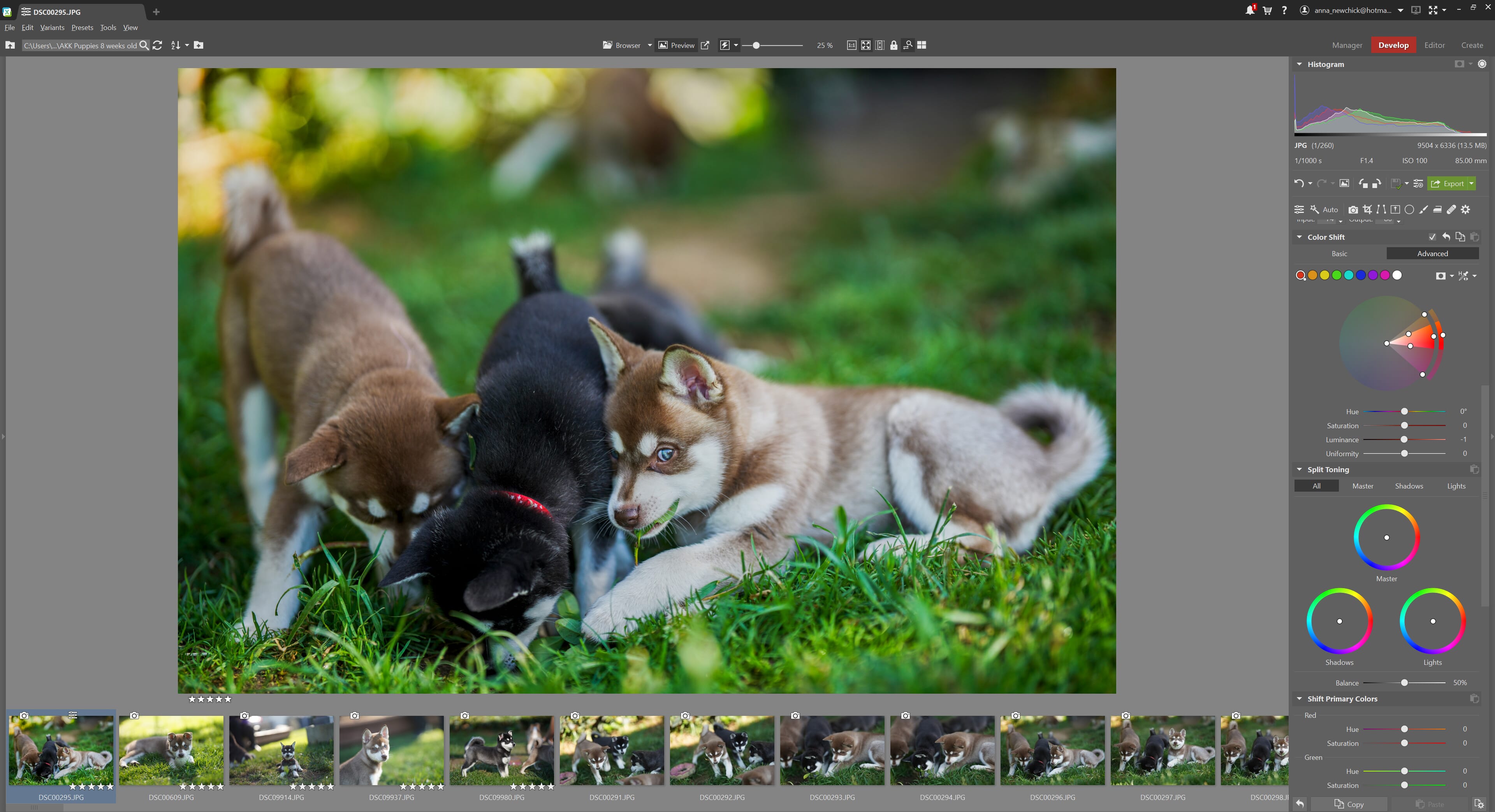The image size is (1495, 812).
Task: Open the Develop settings gear icon
Action: pyautogui.click(x=1465, y=209)
